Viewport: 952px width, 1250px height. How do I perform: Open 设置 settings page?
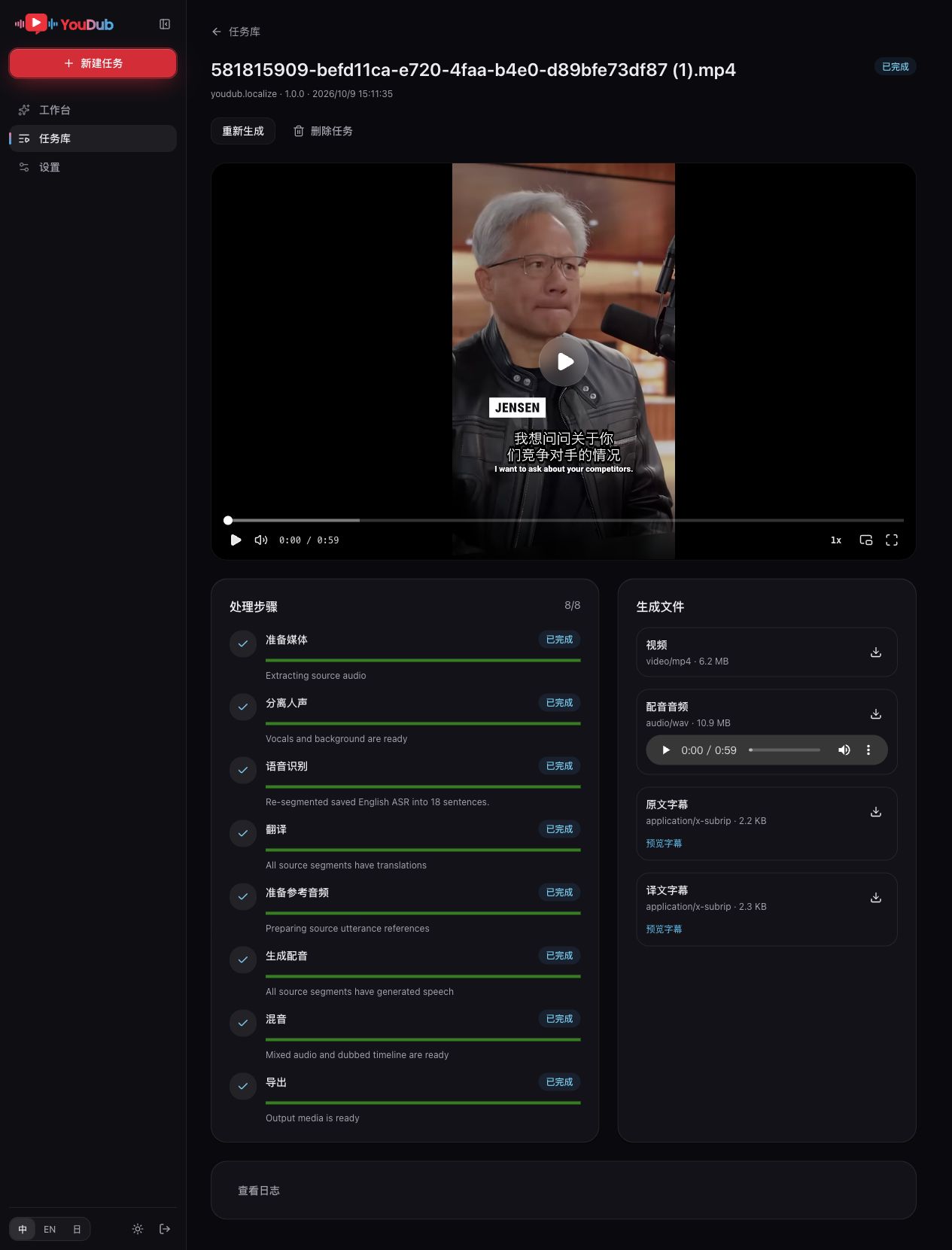[93, 167]
